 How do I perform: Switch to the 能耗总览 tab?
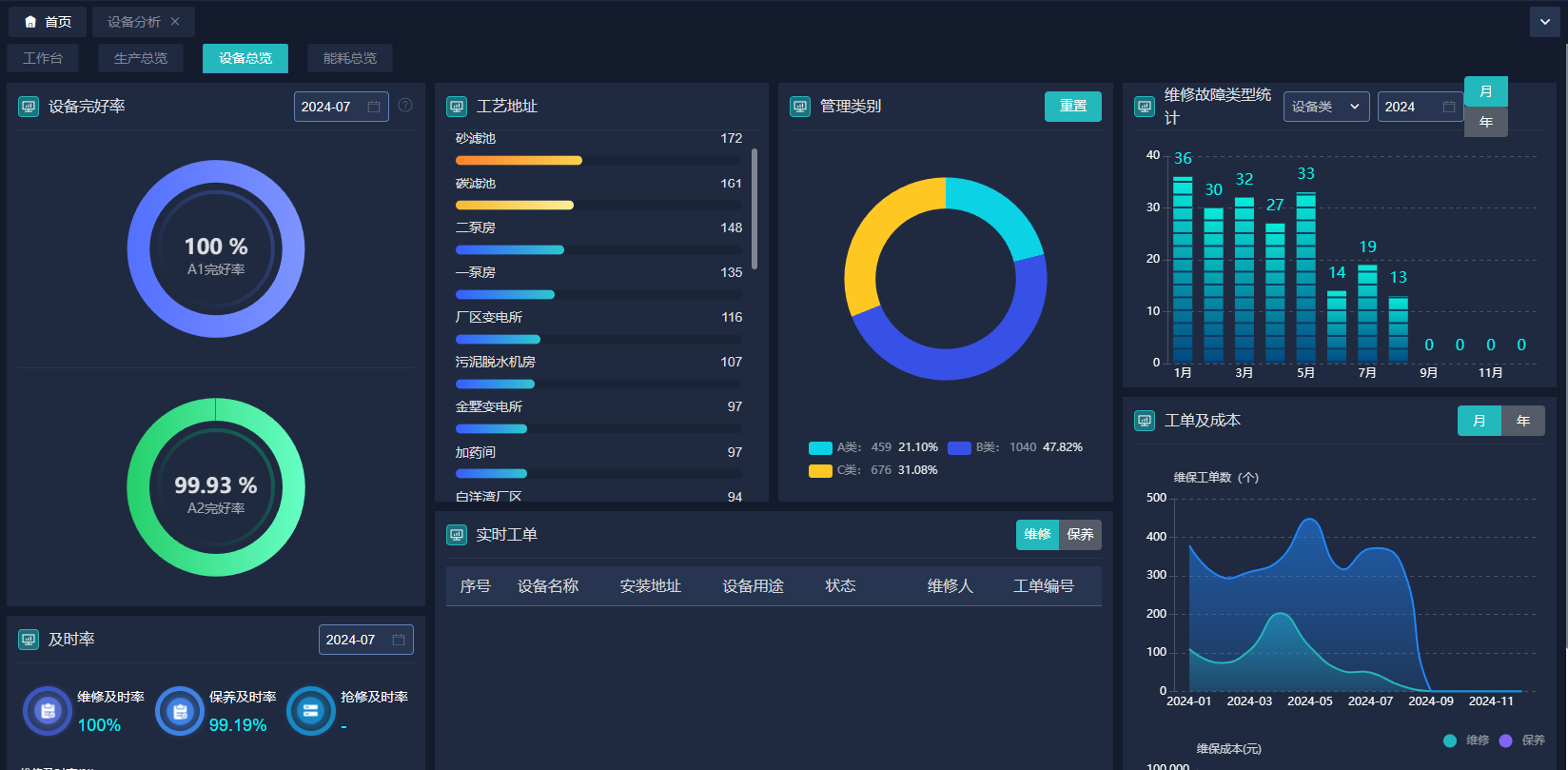tap(349, 58)
